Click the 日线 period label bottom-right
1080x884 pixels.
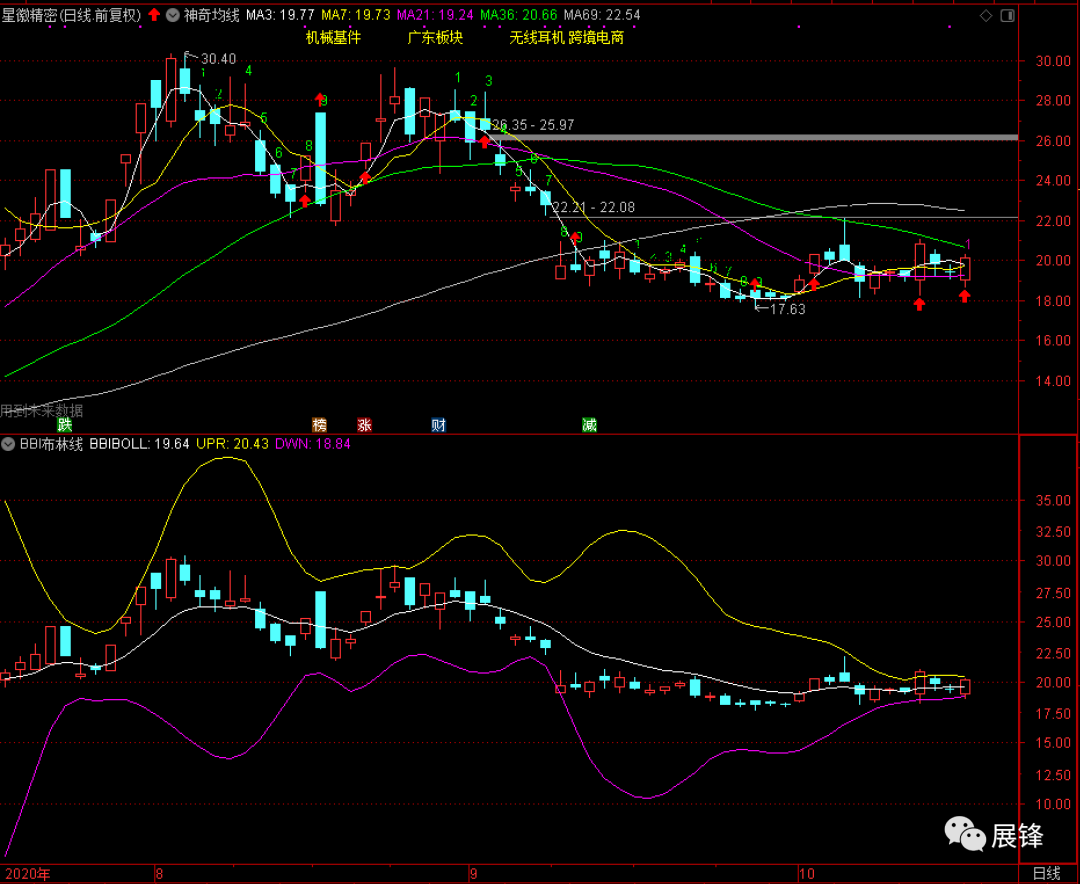click(1047, 874)
